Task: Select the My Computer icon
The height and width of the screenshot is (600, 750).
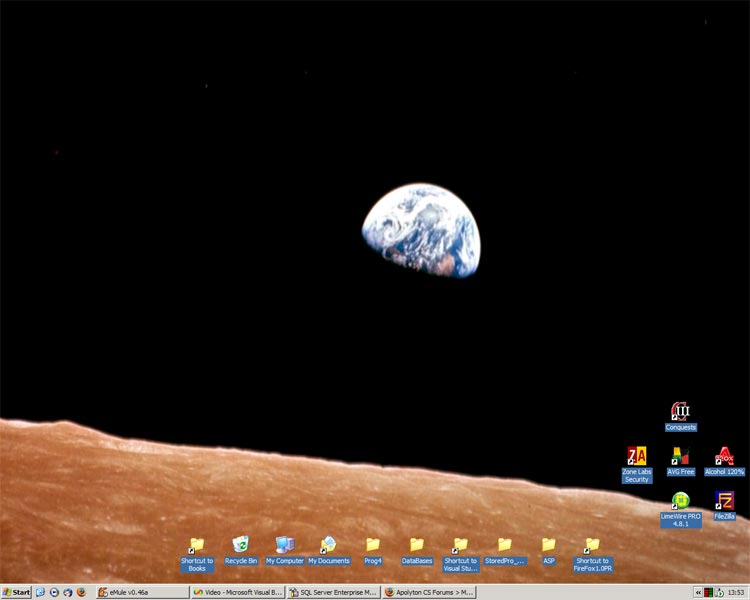Action: pos(285,545)
